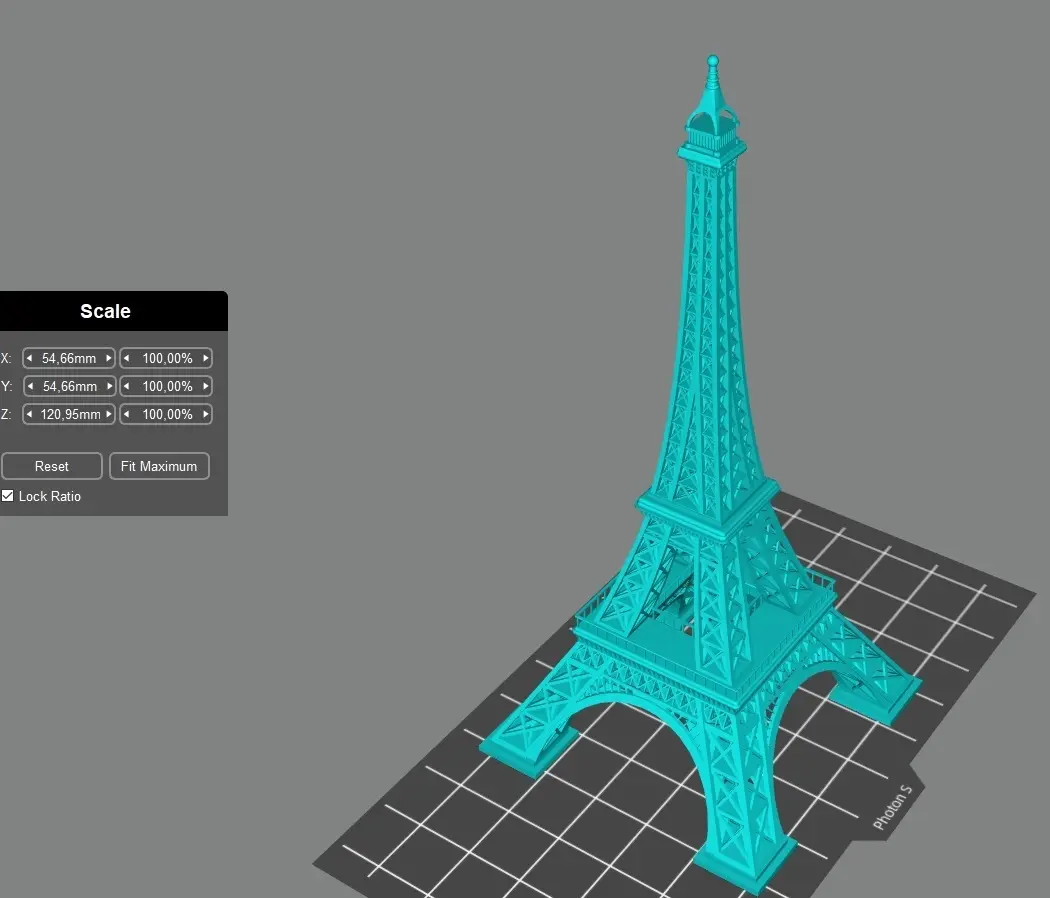
Task: Click the Y scale 100,00% field
Action: tap(166, 386)
